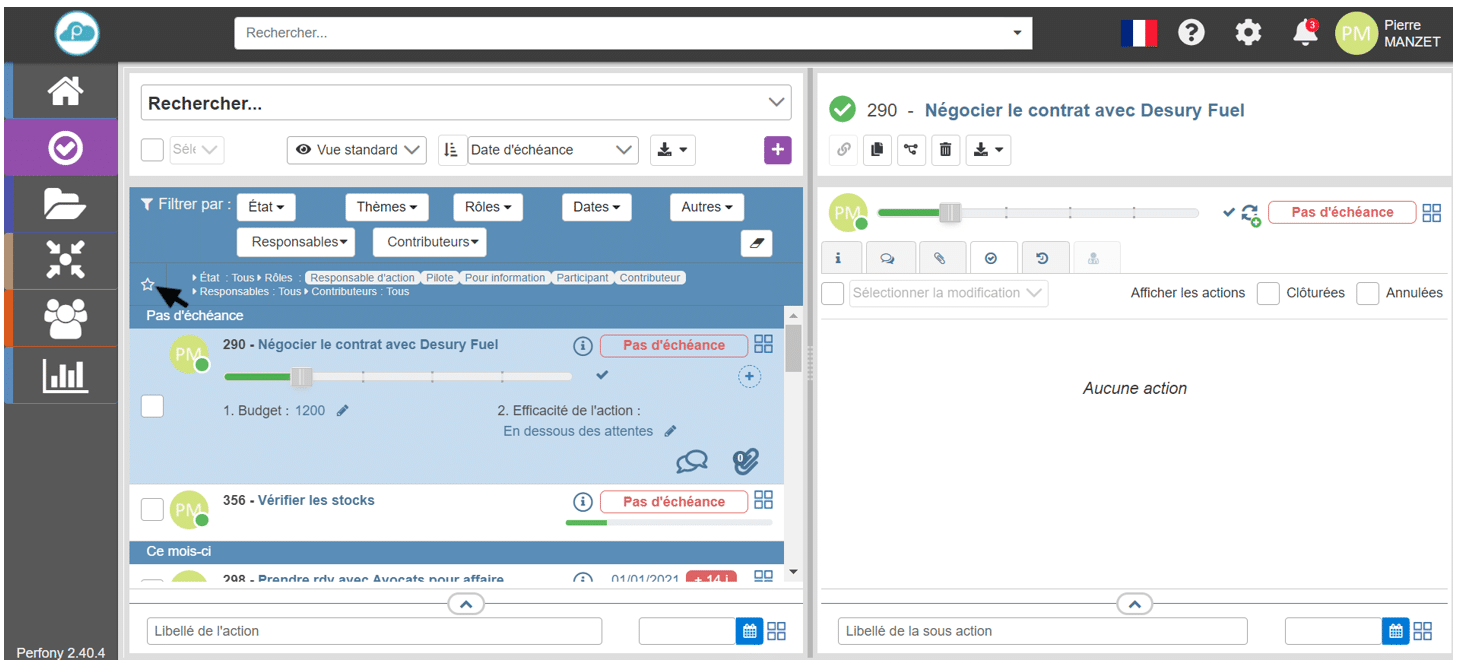The width and height of the screenshot is (1462, 664).
Task: Open the notifications bell
Action: 1304,33
